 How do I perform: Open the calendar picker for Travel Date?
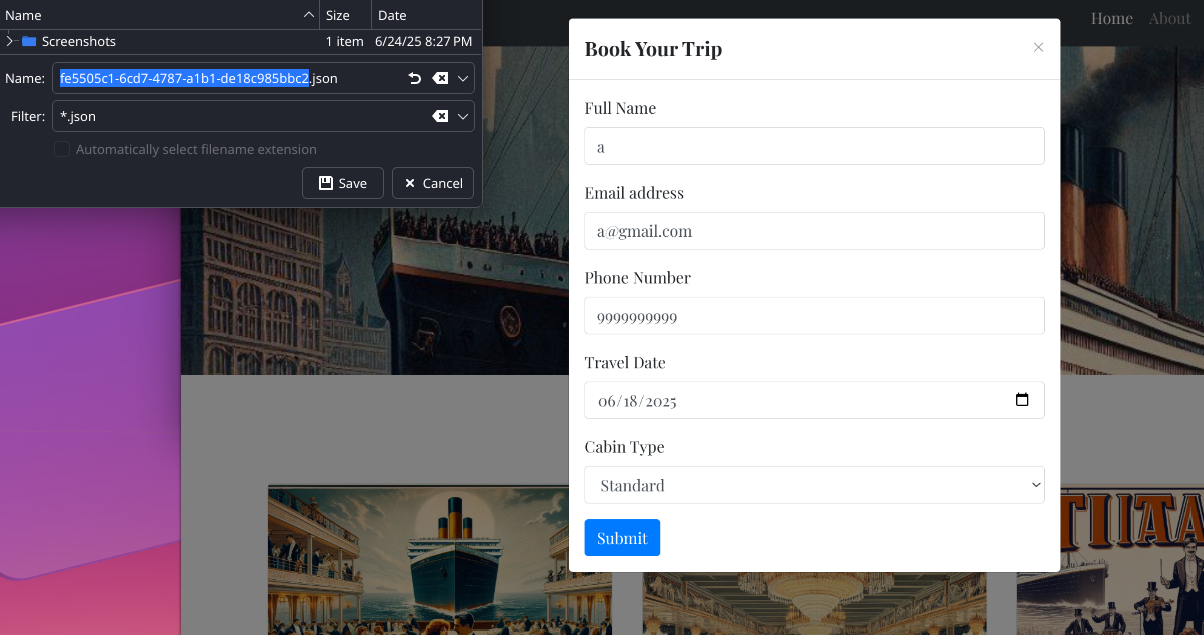(1022, 400)
